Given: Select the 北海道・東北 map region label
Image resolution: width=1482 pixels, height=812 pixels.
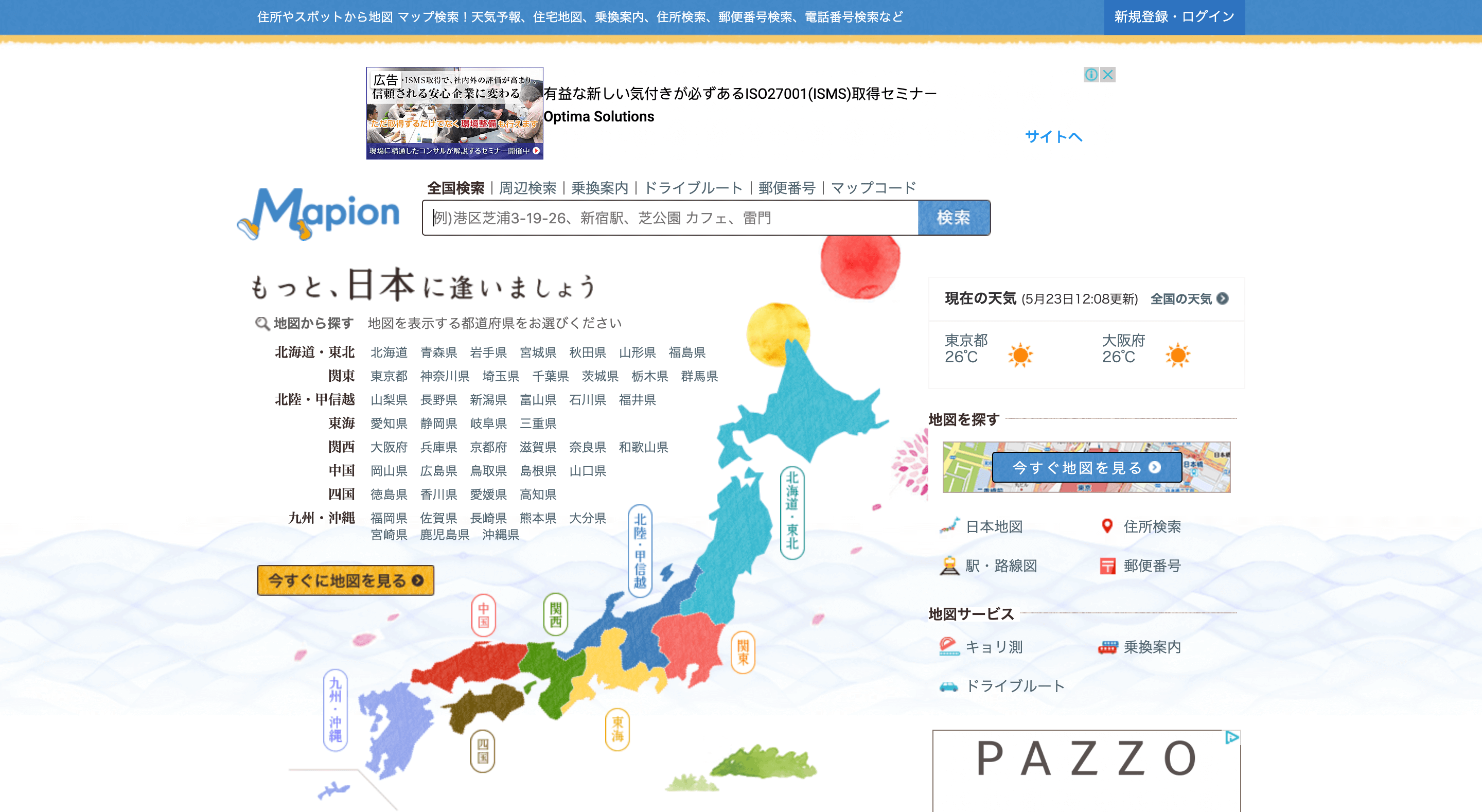Looking at the screenshot, I should pyautogui.click(x=792, y=512).
